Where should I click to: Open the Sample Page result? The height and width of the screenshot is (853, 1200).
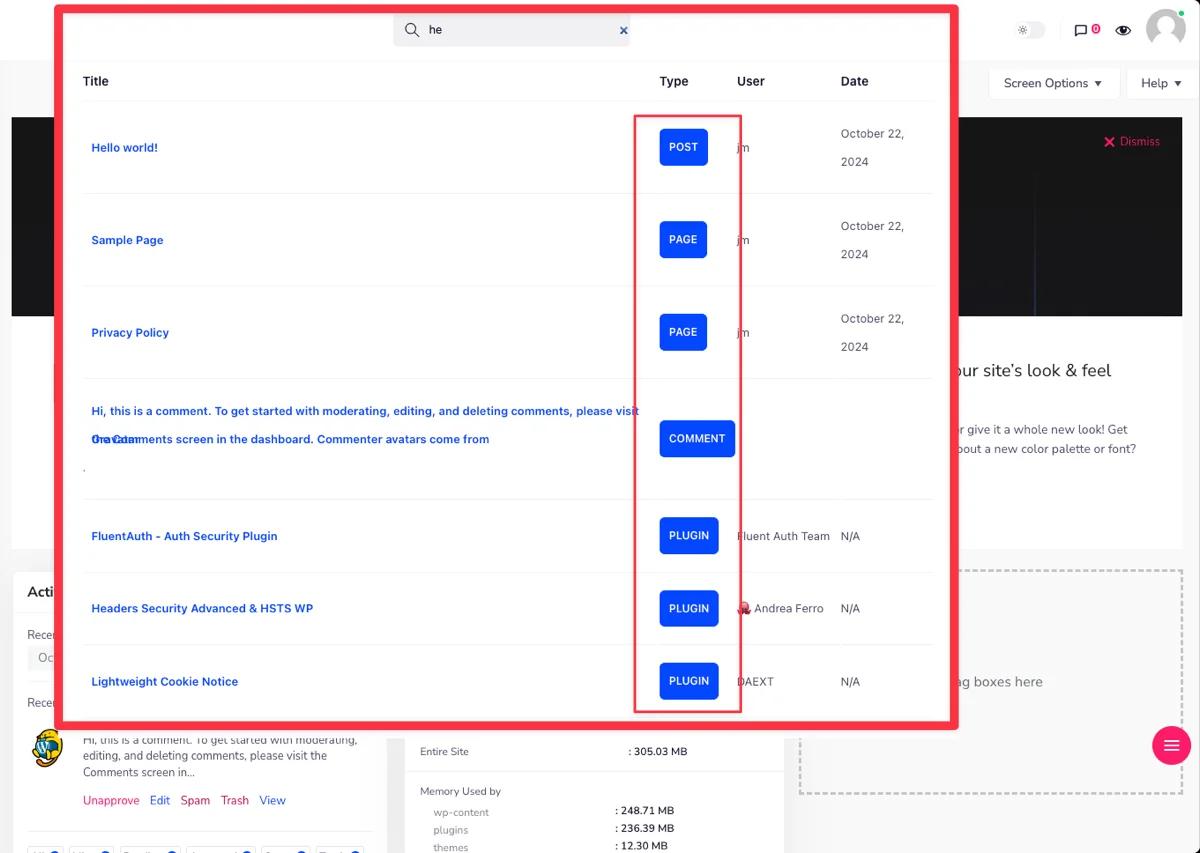pos(127,240)
